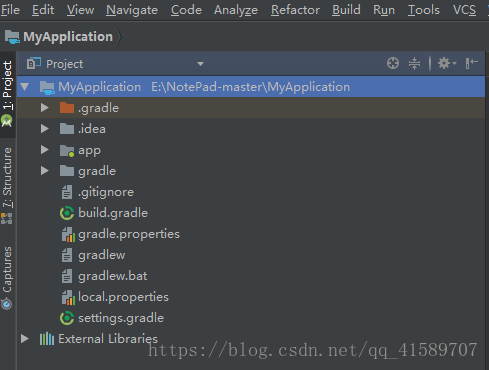The width and height of the screenshot is (489, 370).
Task: Click the Captures stopwatch icon
Action: click(7, 304)
